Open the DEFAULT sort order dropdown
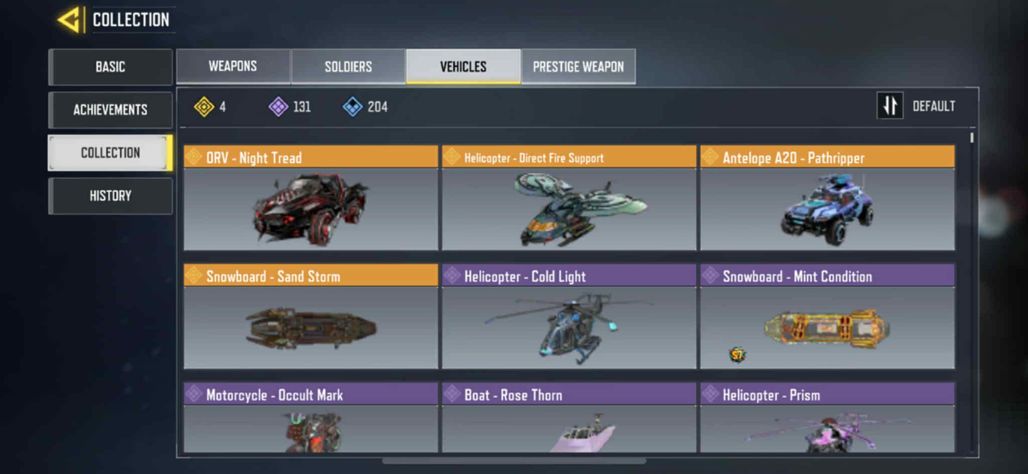 pos(934,106)
